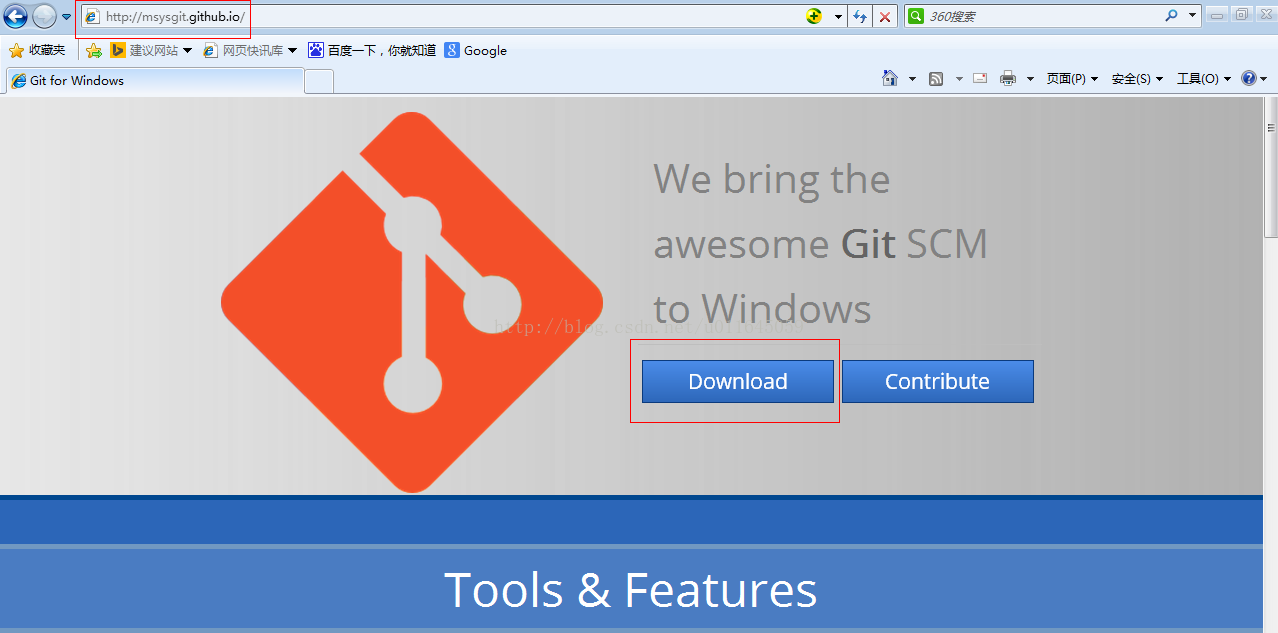Click the 360 security shield icon in address bar

tap(814, 16)
